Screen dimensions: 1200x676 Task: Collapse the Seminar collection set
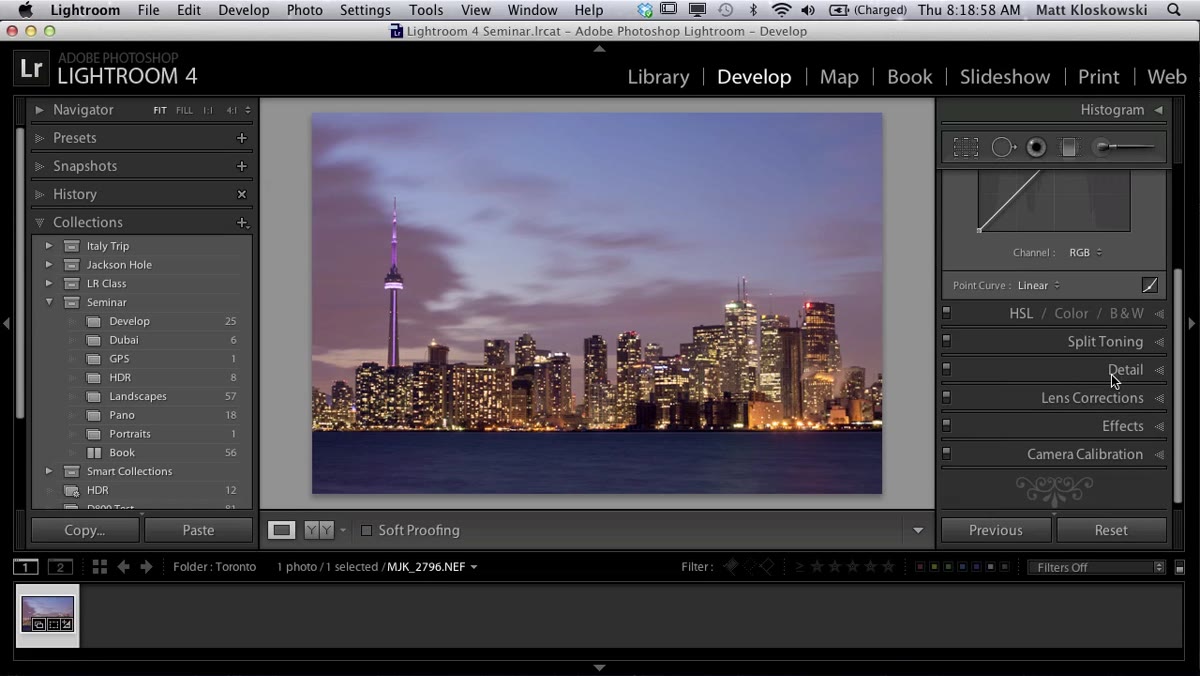tap(49, 302)
